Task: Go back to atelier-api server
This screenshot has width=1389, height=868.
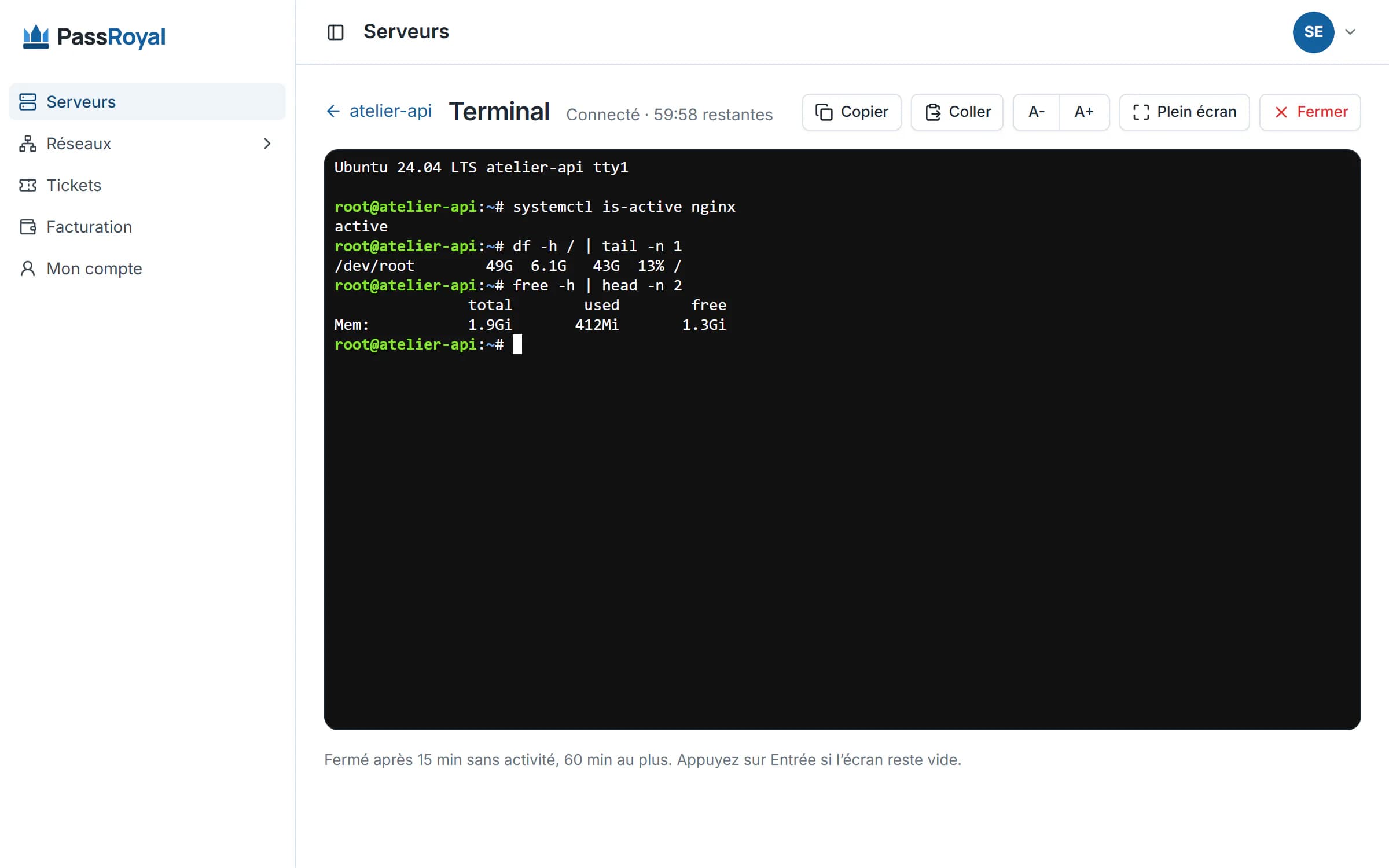Action: click(x=379, y=111)
